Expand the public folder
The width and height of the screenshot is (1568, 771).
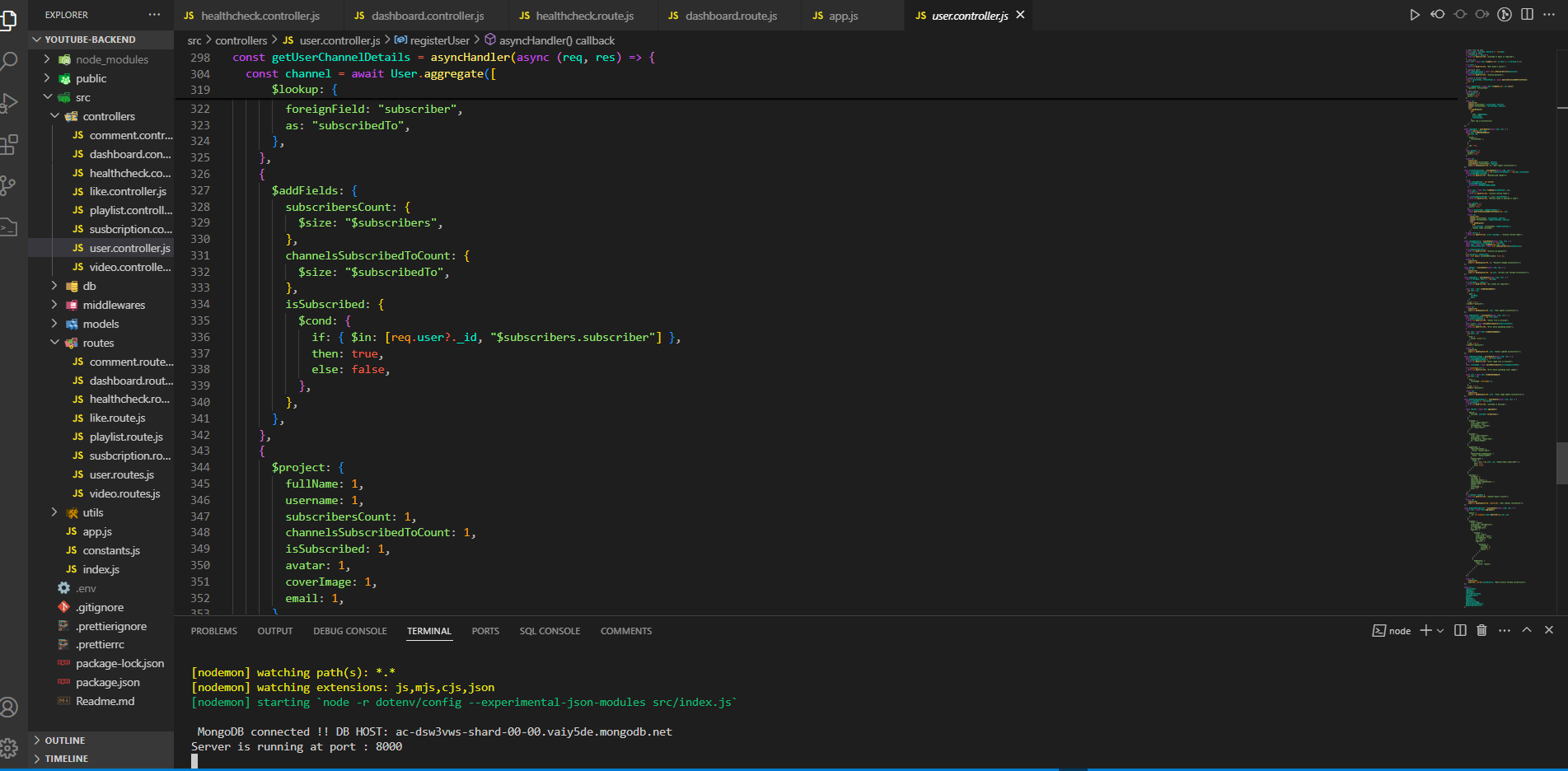click(101, 78)
